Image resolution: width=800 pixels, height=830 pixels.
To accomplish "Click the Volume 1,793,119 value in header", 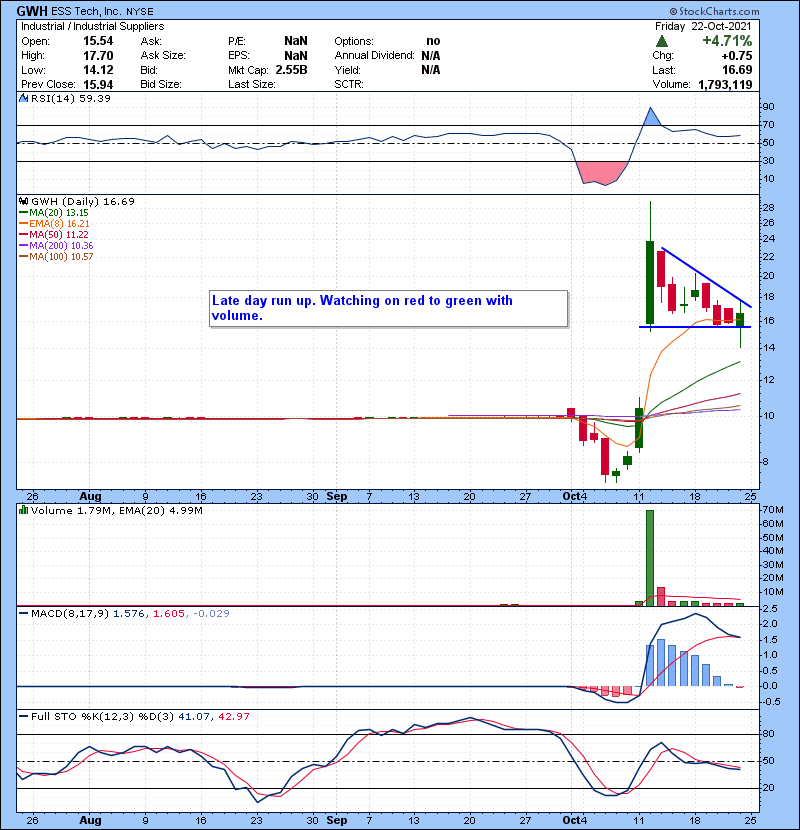I will click(x=725, y=85).
